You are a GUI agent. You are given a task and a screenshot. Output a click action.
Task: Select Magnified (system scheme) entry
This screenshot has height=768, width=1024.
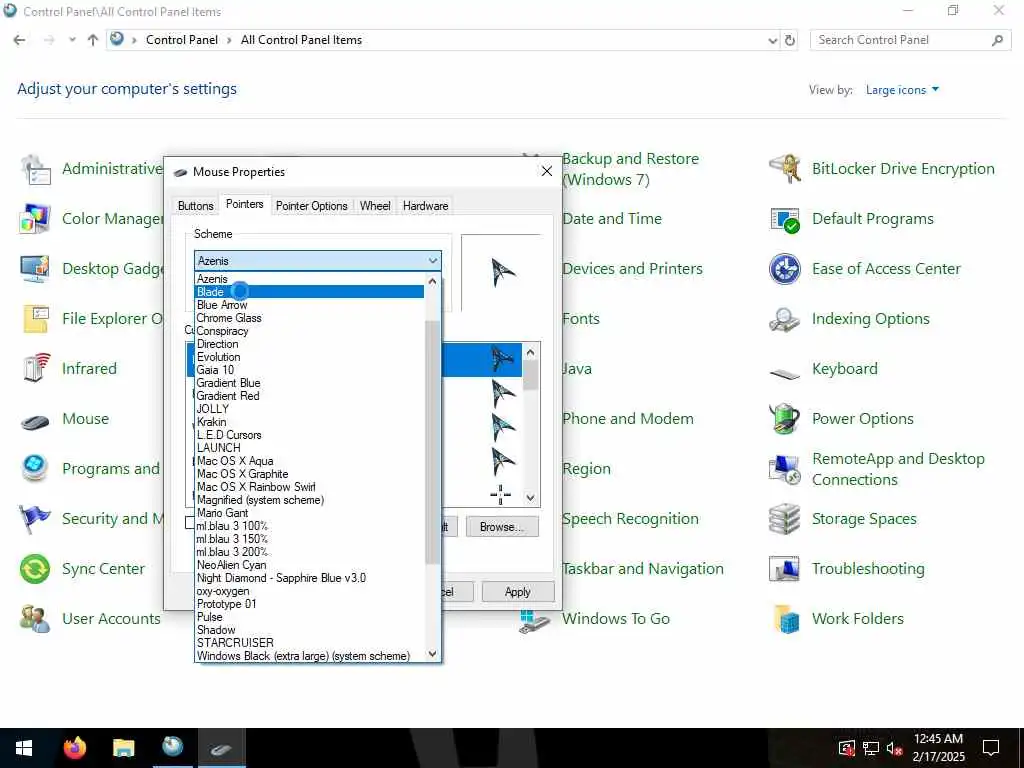click(x=310, y=500)
